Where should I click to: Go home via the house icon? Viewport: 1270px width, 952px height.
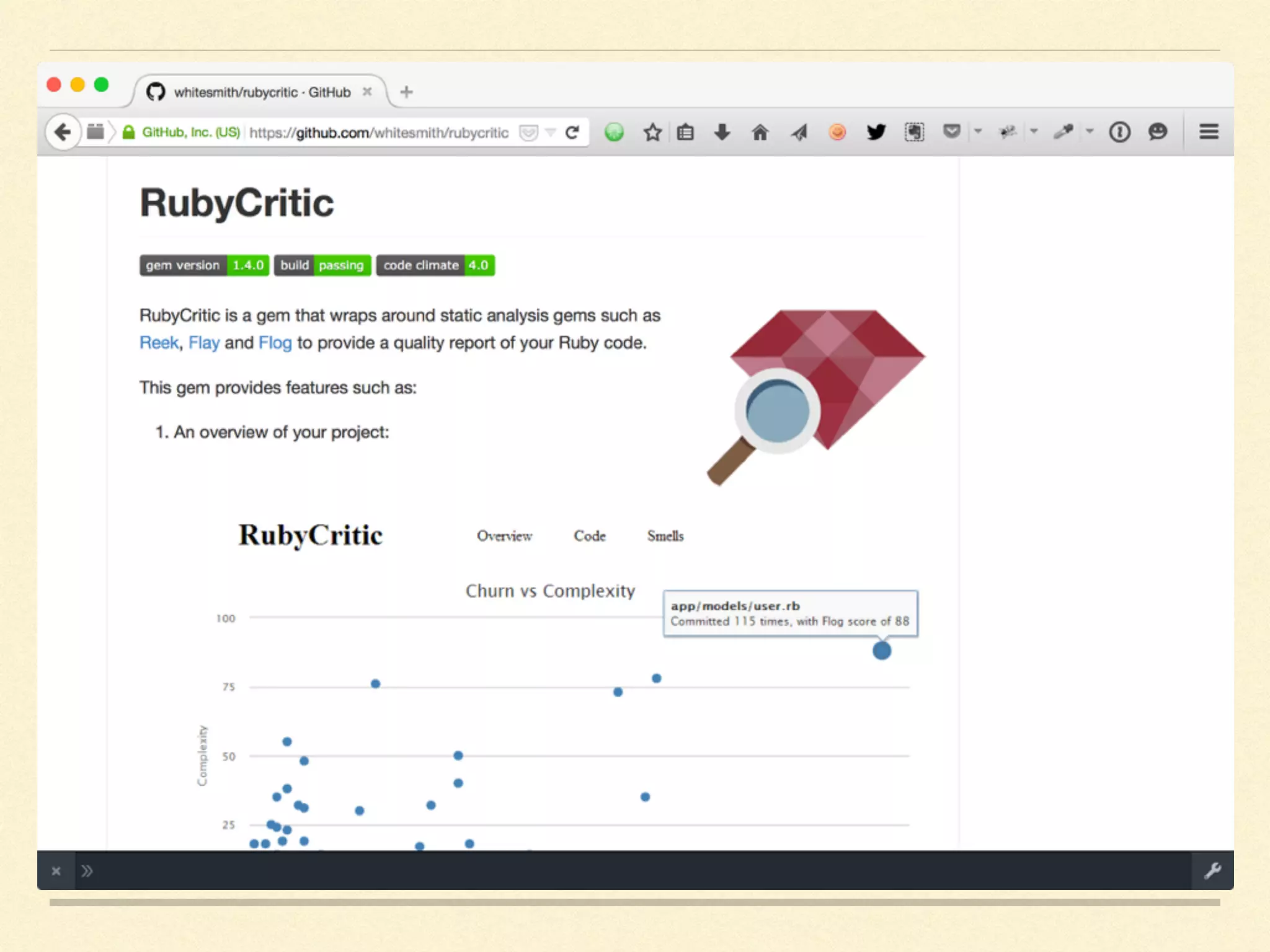[760, 132]
